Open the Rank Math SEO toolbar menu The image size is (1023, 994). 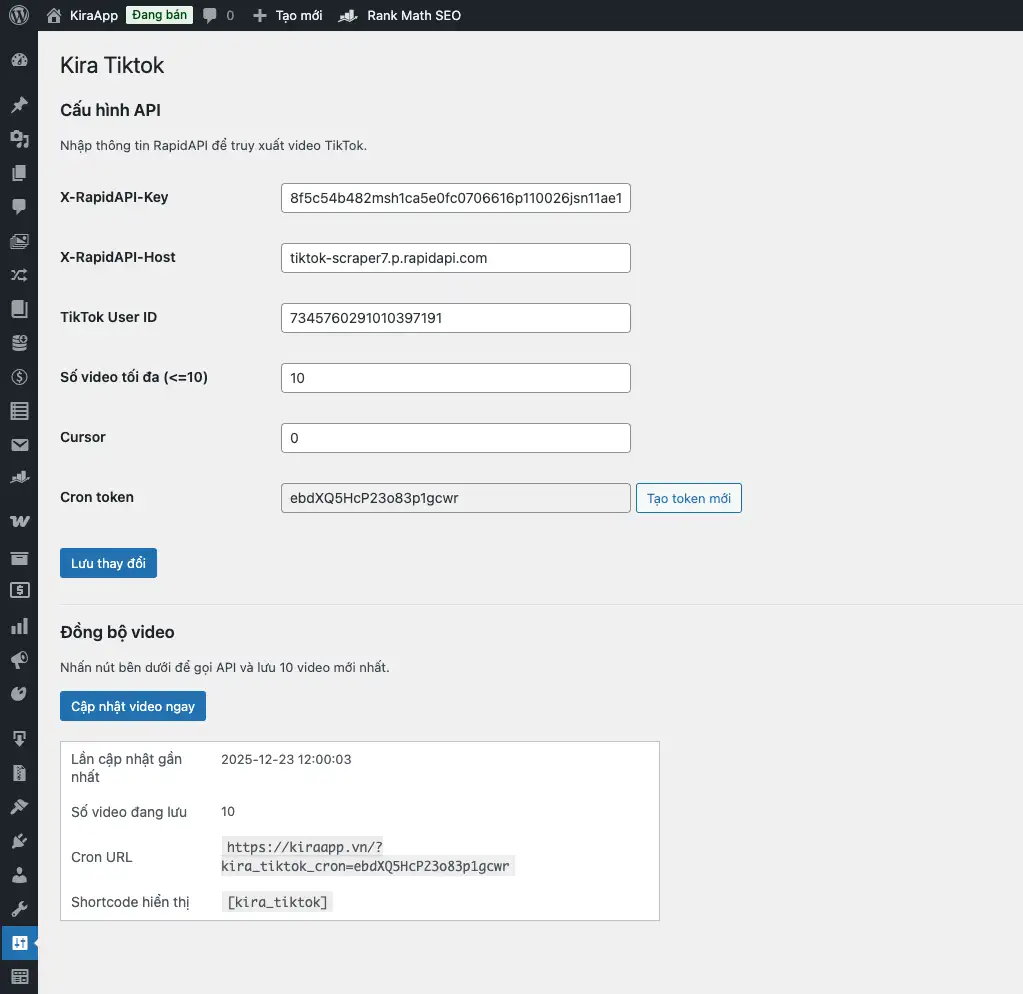coord(400,15)
